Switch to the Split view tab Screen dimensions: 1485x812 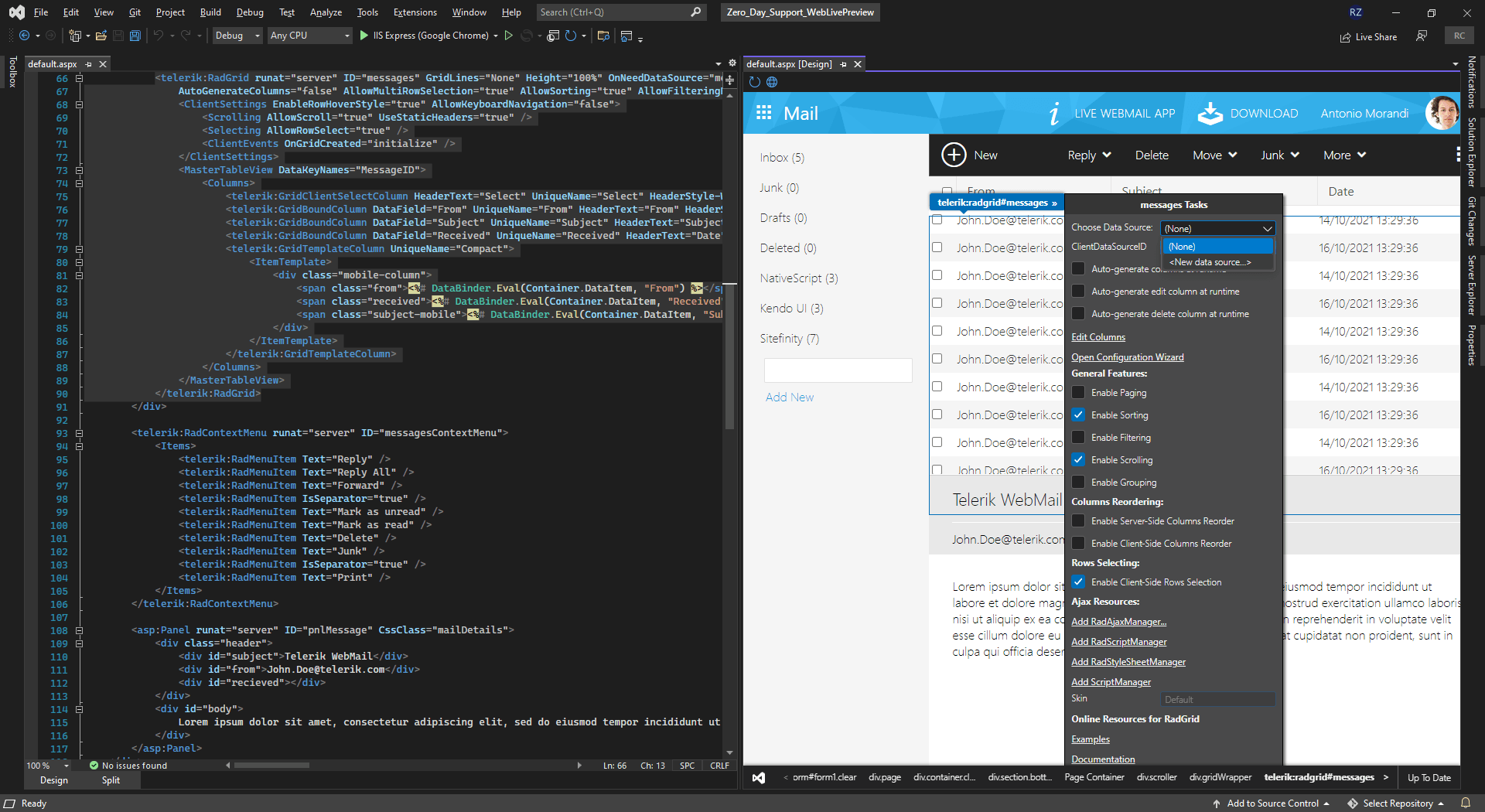coord(111,780)
